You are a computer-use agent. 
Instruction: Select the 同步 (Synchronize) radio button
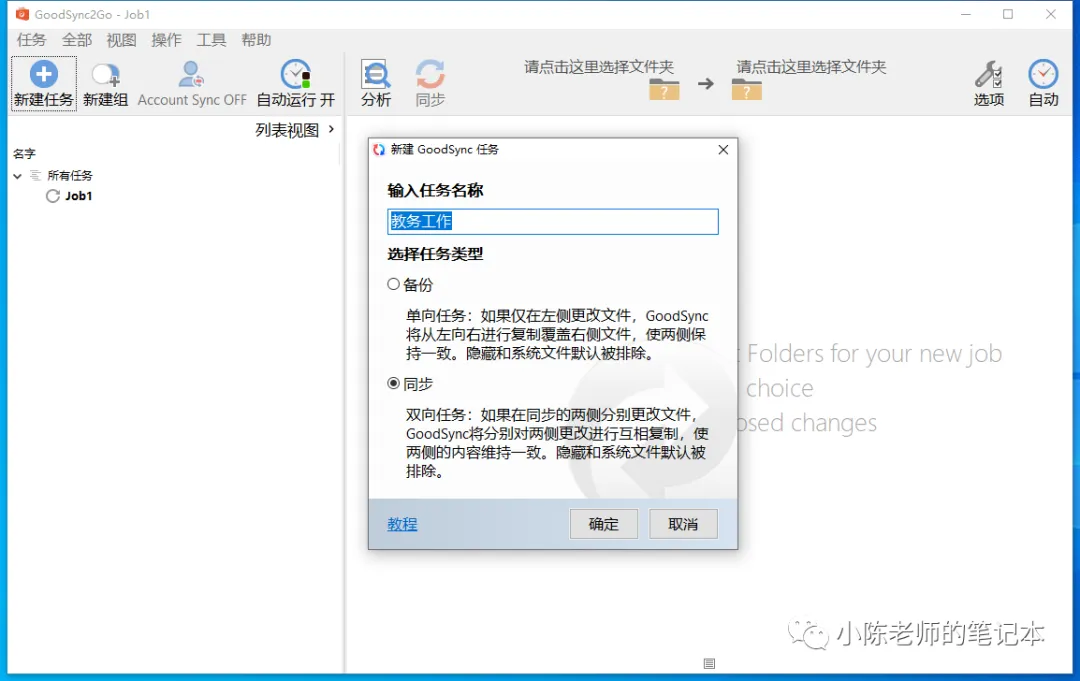tap(393, 384)
